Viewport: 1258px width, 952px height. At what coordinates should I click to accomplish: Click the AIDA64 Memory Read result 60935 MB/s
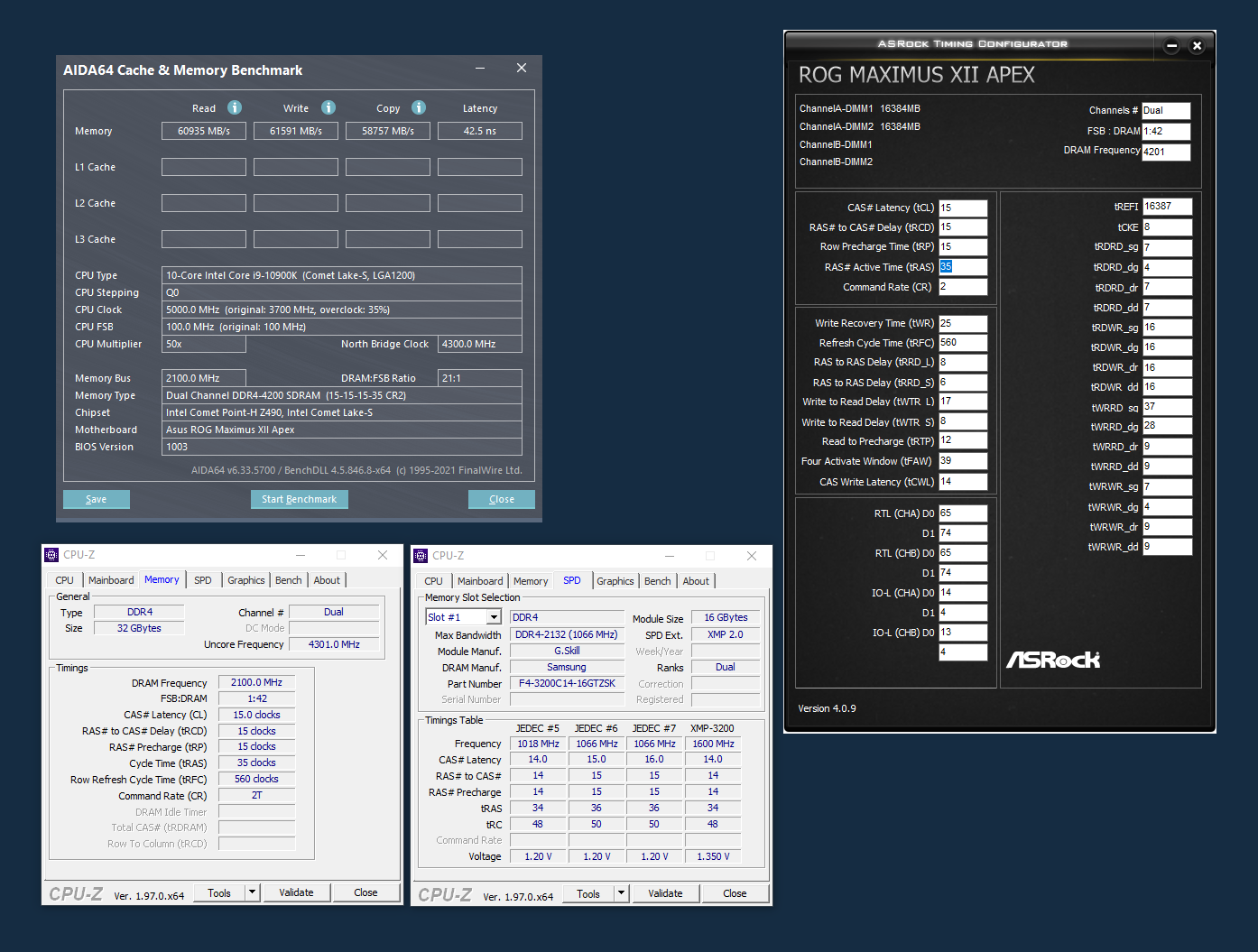(204, 131)
